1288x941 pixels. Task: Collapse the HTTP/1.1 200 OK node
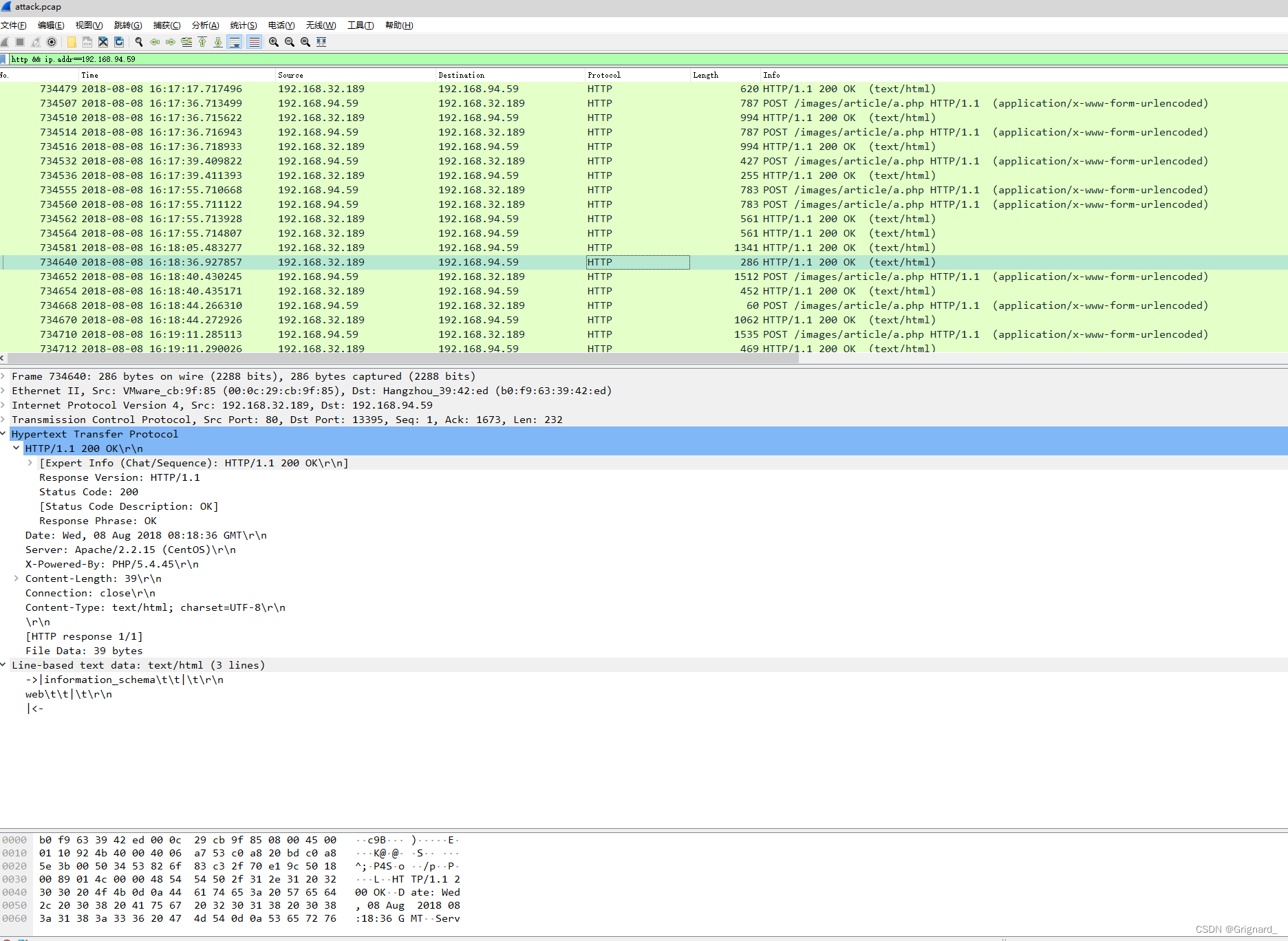coord(17,448)
